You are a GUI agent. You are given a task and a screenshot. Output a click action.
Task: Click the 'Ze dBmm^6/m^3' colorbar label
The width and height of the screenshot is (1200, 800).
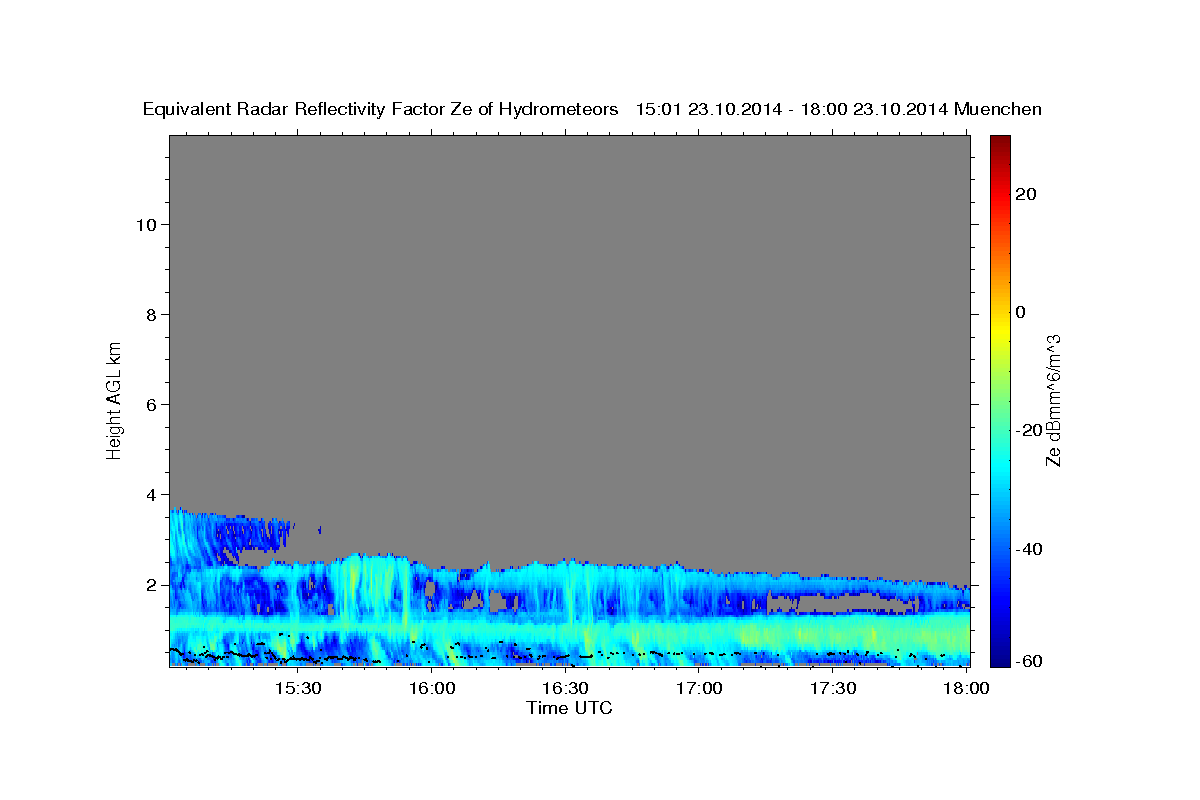pyautogui.click(x=1052, y=400)
